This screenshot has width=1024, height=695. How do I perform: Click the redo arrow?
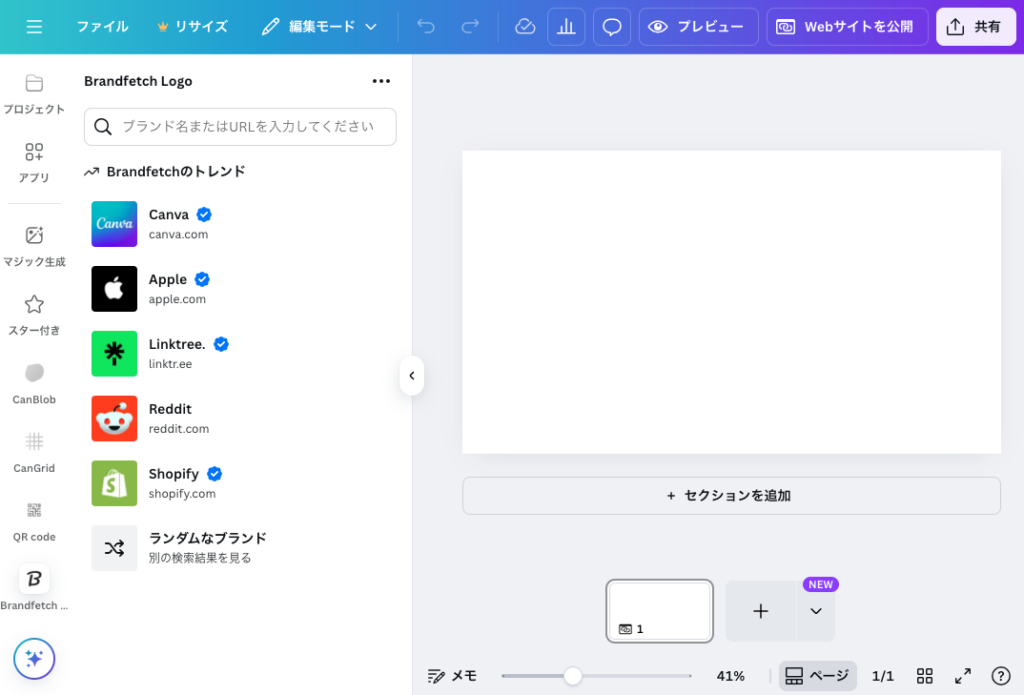coord(470,27)
